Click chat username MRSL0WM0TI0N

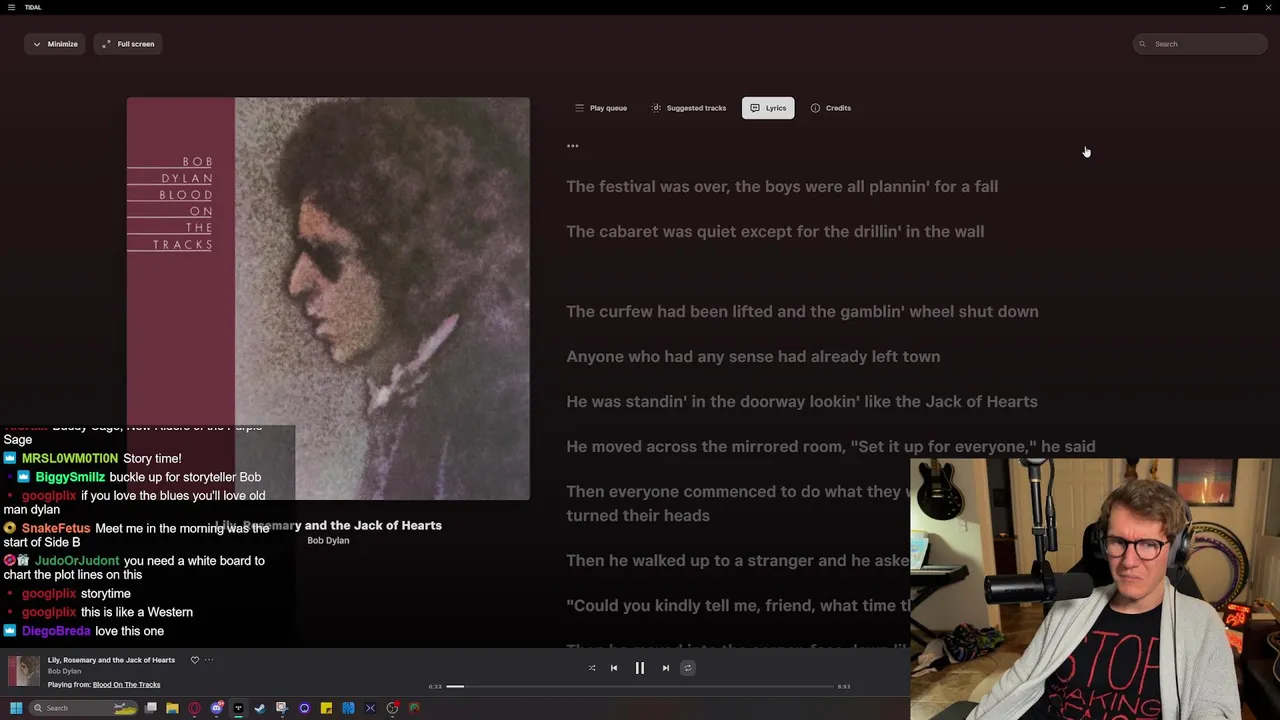click(70, 458)
